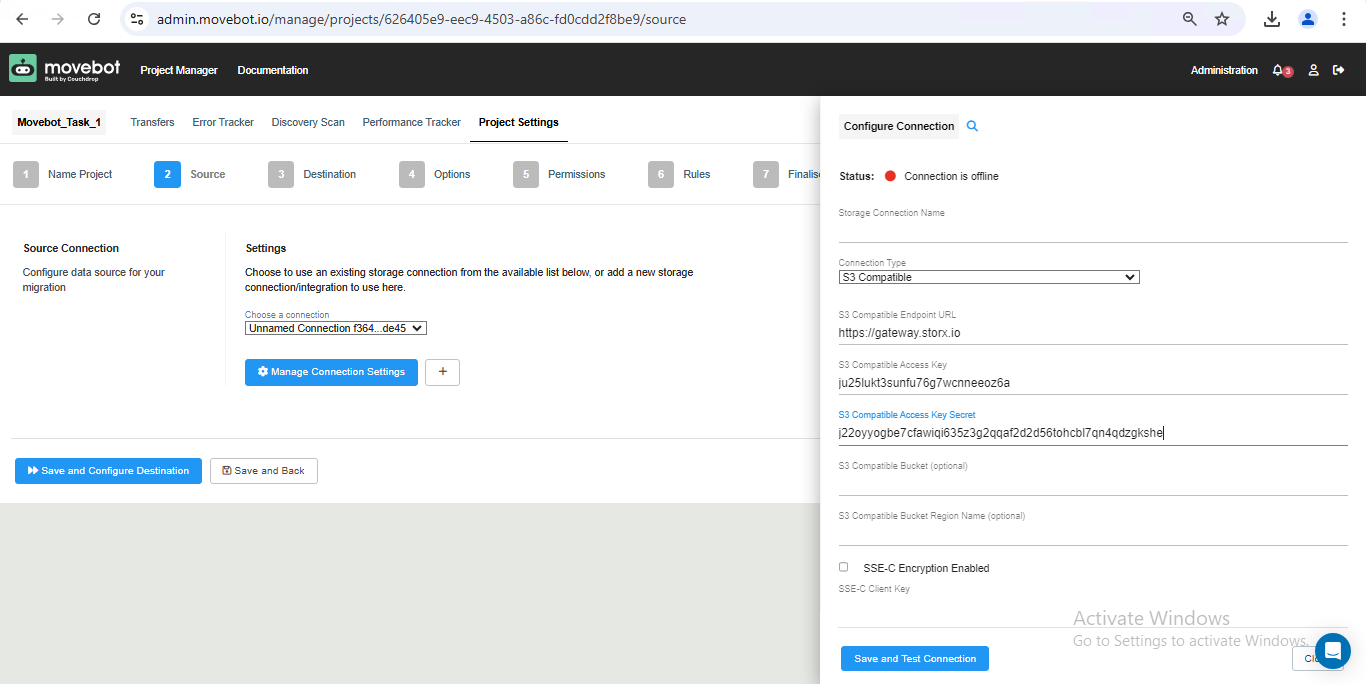
Task: Focus Storage Connection Name field
Action: click(1093, 231)
